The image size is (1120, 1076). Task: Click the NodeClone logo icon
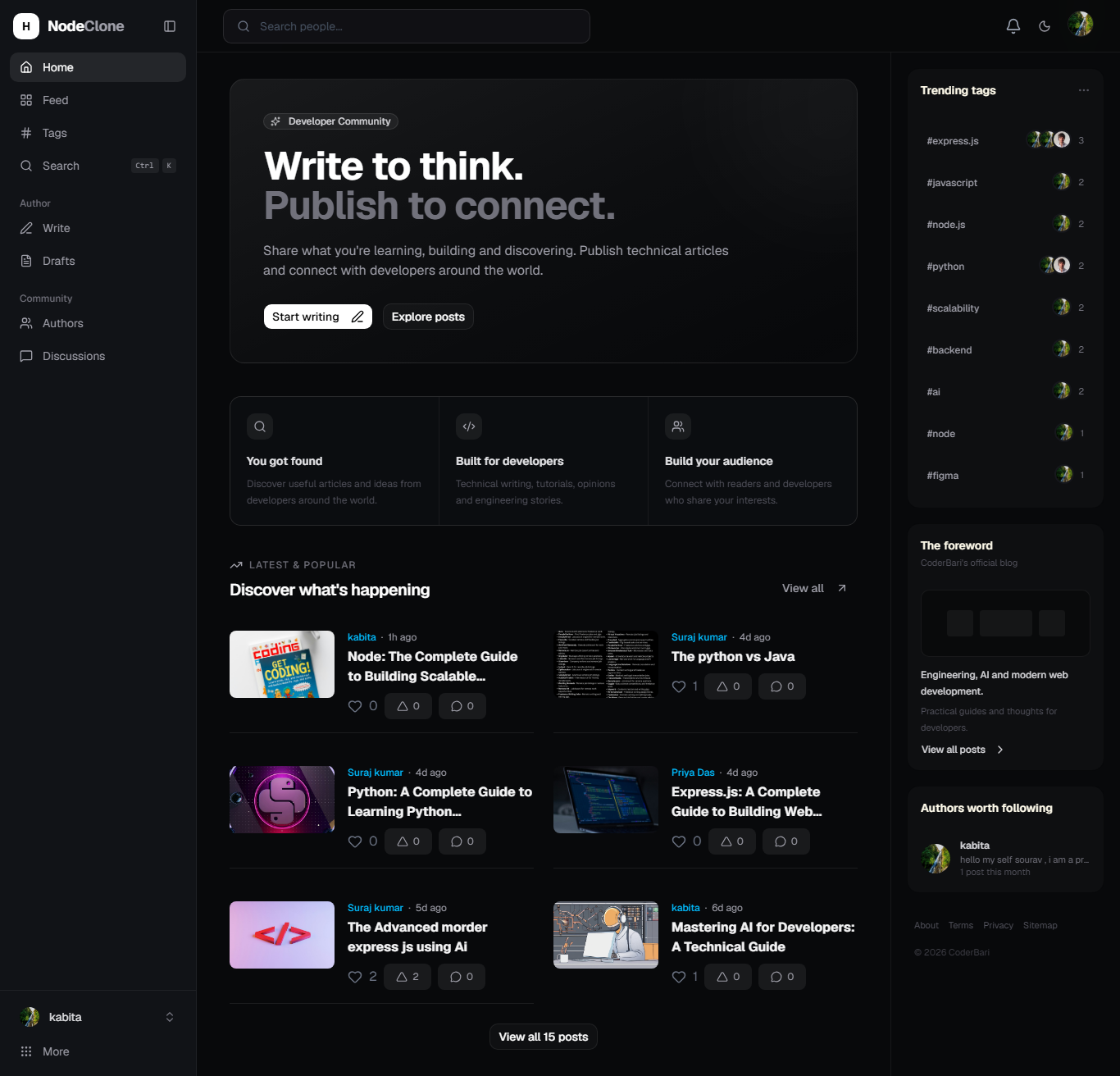click(26, 26)
